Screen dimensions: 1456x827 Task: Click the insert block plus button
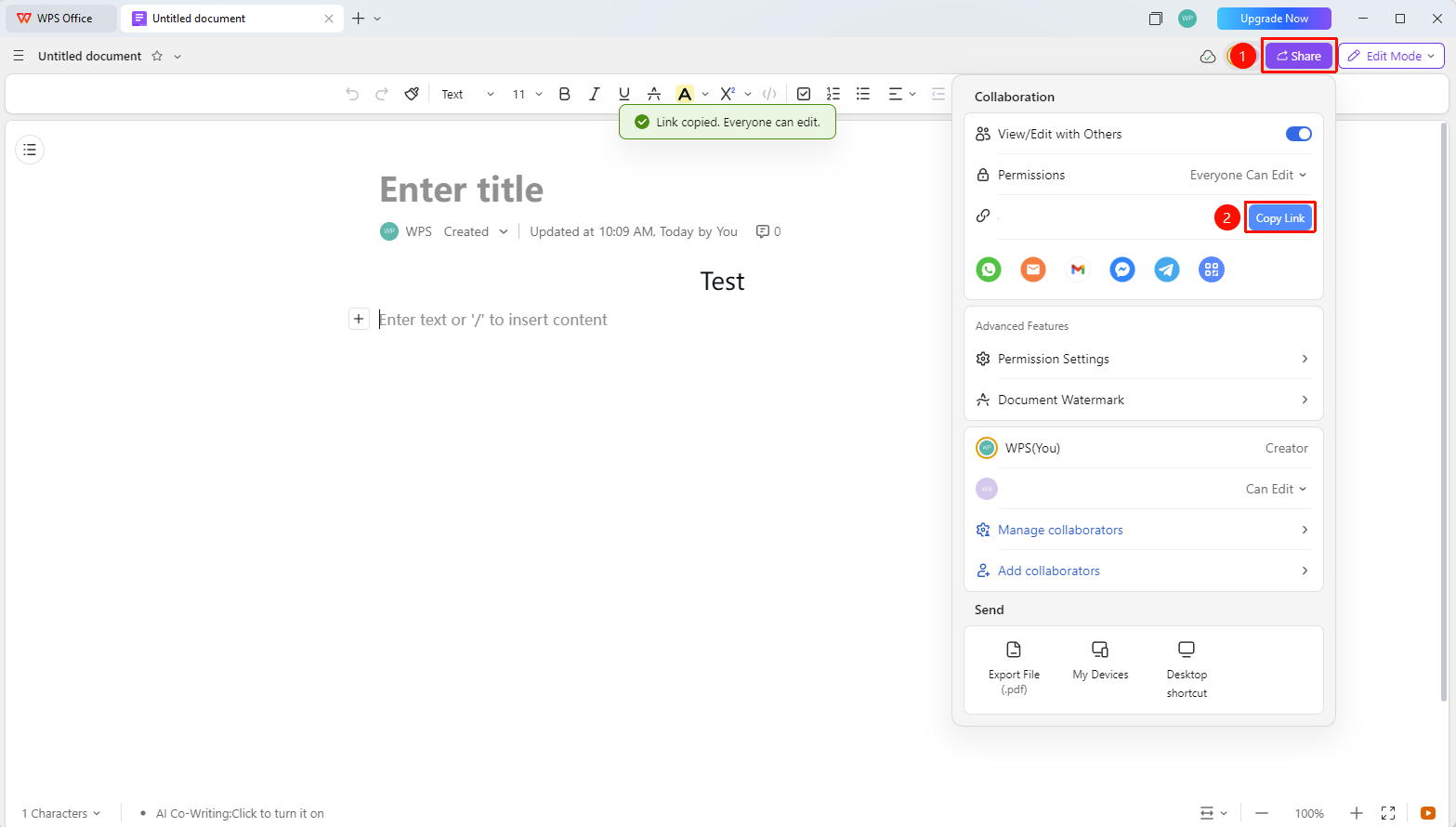[x=359, y=319]
